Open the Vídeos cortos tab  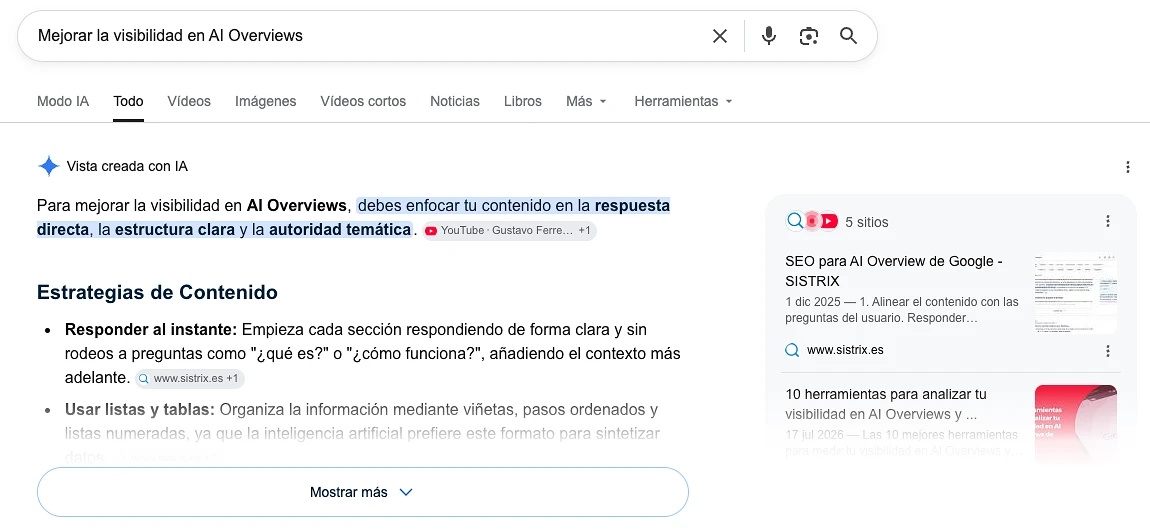[x=363, y=101]
